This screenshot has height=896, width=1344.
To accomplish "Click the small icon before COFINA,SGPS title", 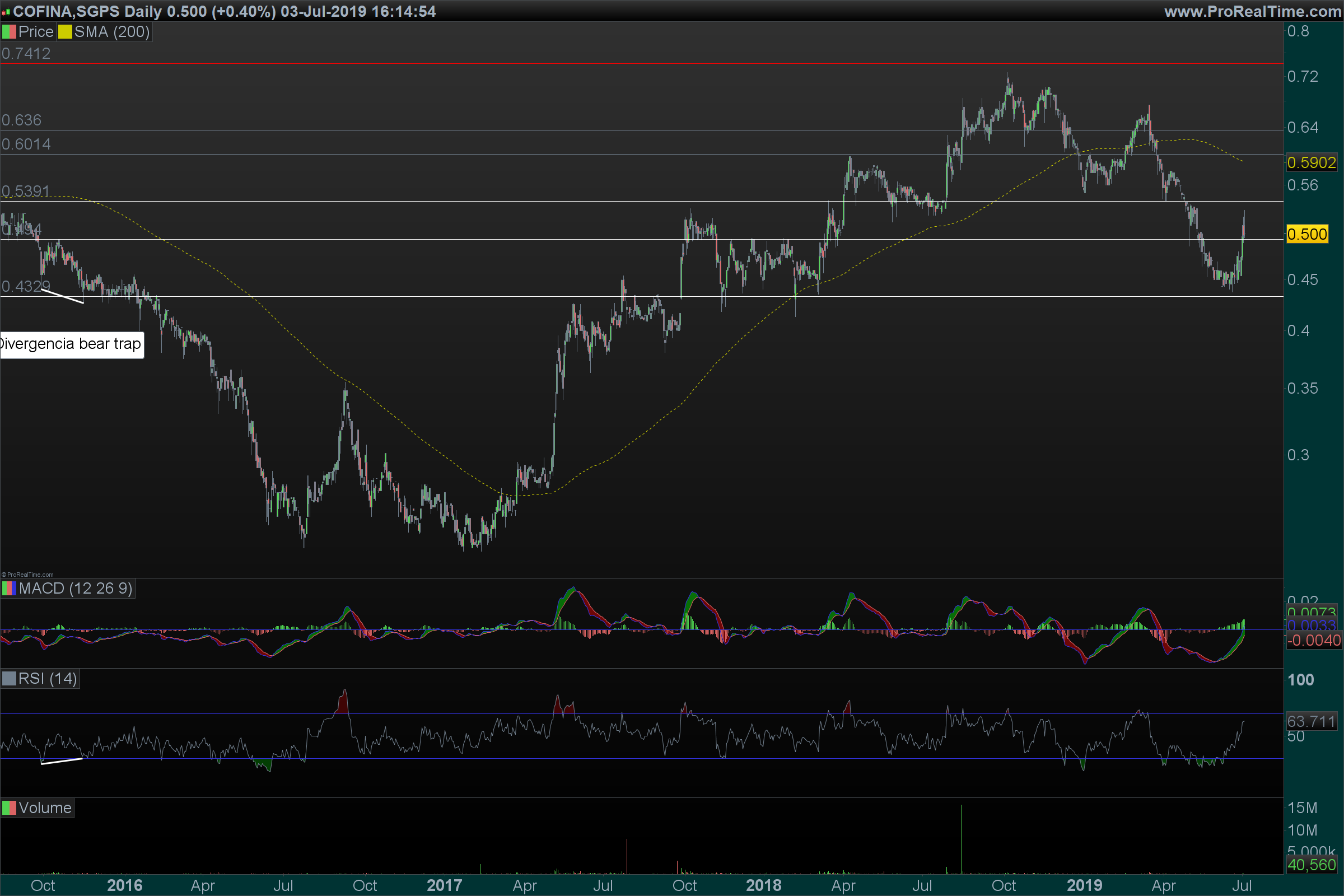I will pos(6,11).
